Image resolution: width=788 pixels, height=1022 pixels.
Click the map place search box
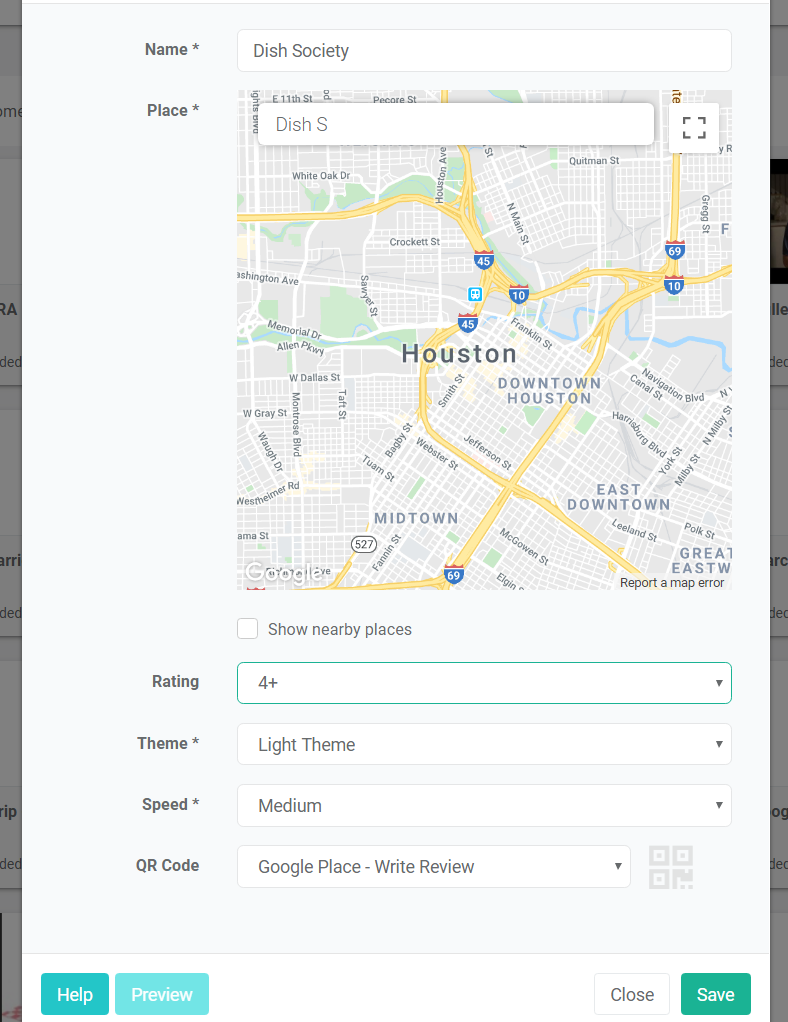point(455,125)
